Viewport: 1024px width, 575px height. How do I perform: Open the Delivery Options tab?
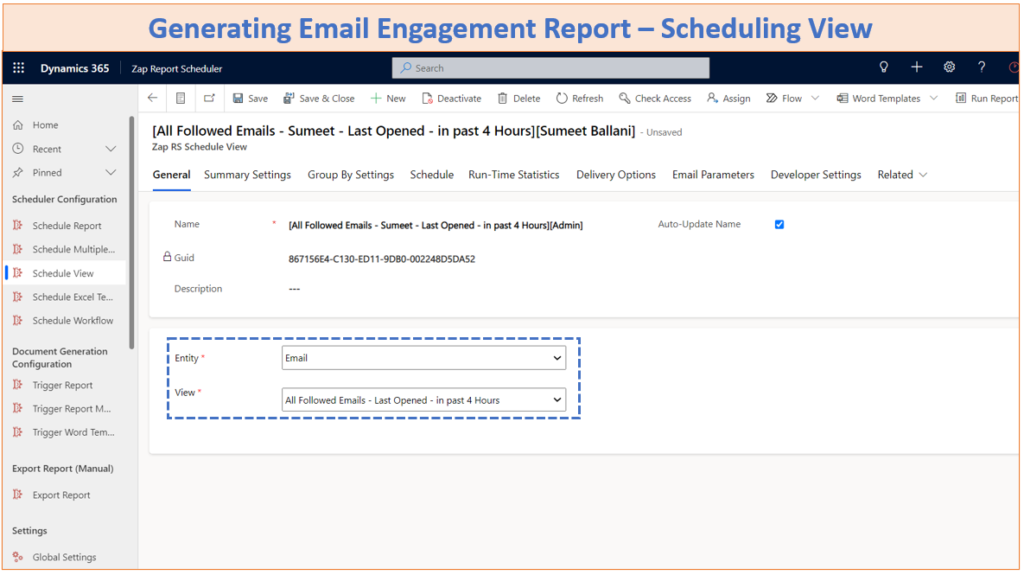616,175
